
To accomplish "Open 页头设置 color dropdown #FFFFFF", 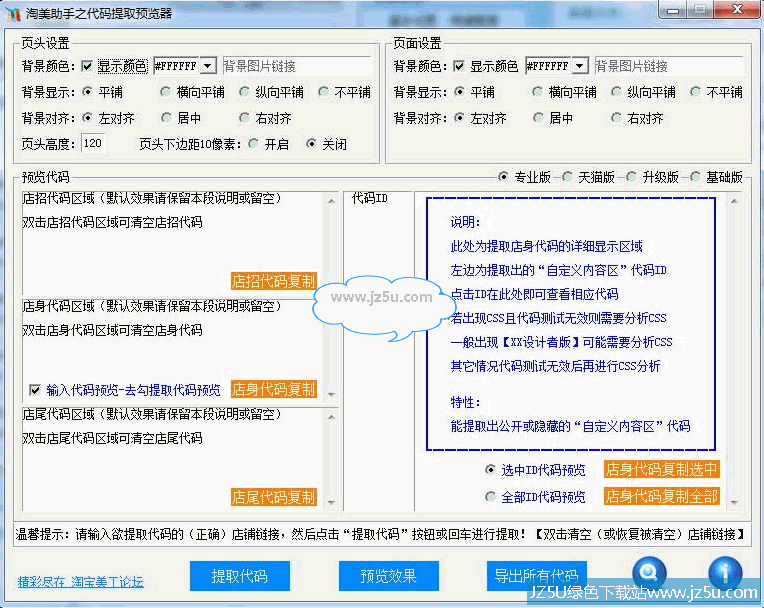I will (x=209, y=65).
